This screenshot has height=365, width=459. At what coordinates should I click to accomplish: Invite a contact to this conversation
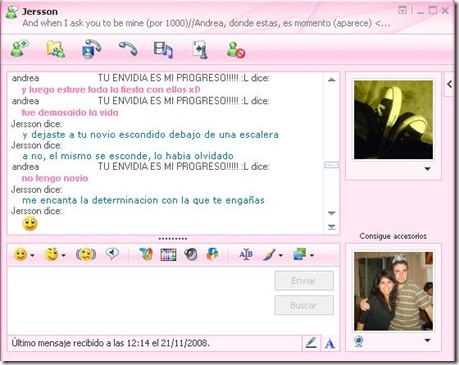coord(19,49)
